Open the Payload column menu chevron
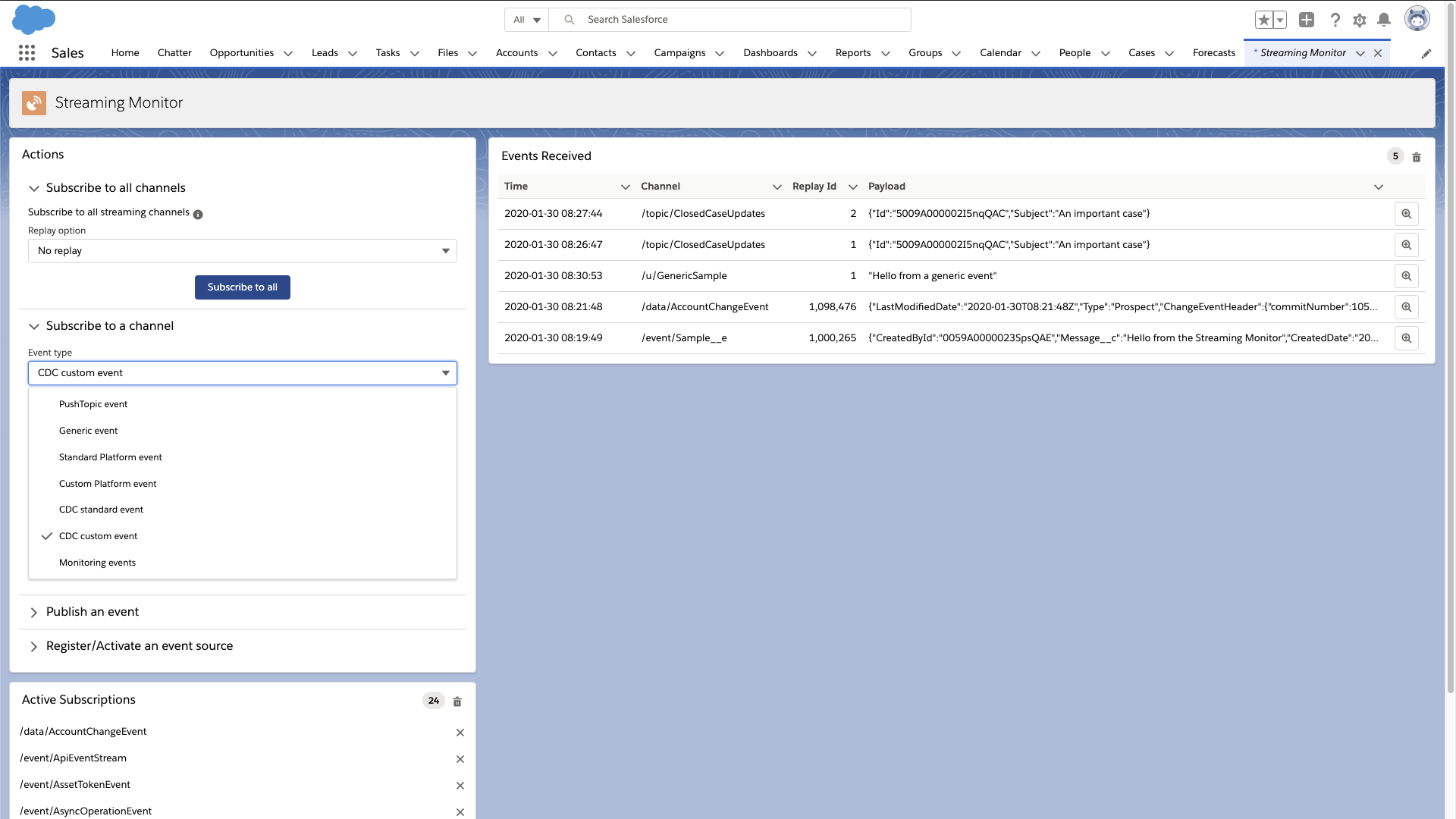Viewport: 1456px width, 819px height. tap(1379, 187)
